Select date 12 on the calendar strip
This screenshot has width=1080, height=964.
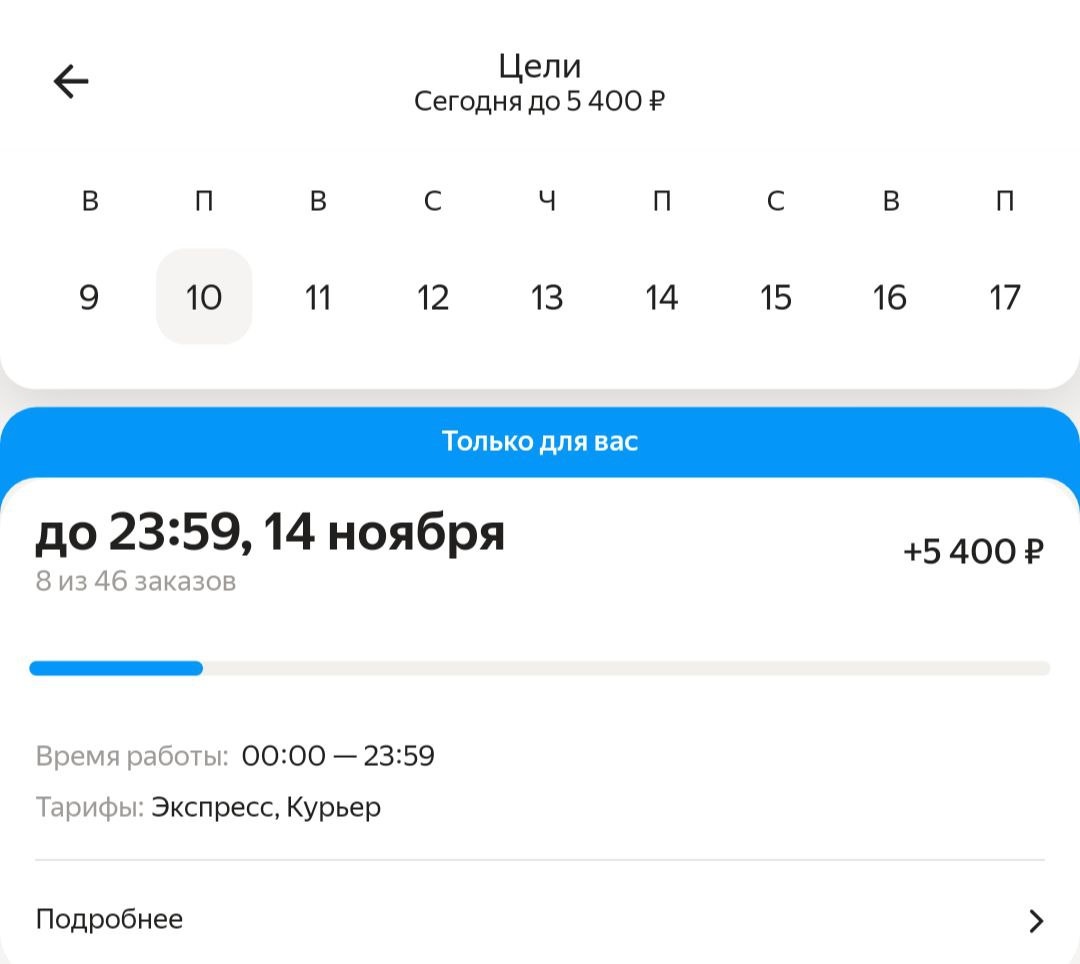coord(432,296)
